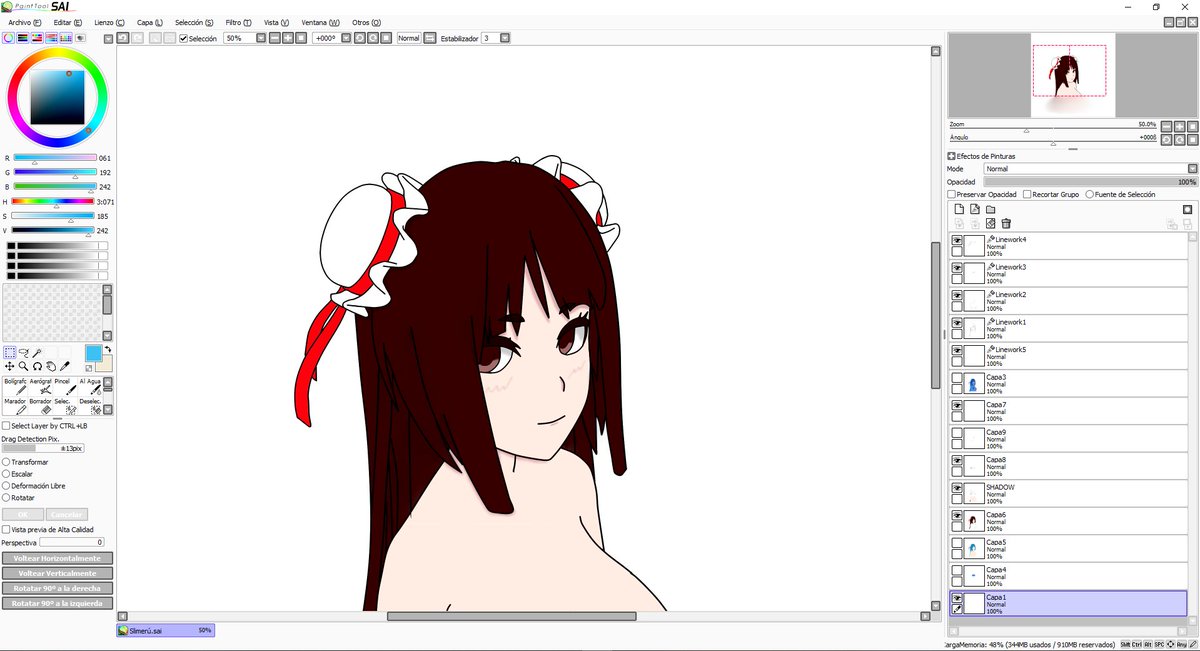This screenshot has height=651, width=1200.
Task: Select the magnifier zoom tool
Action: pos(23,366)
